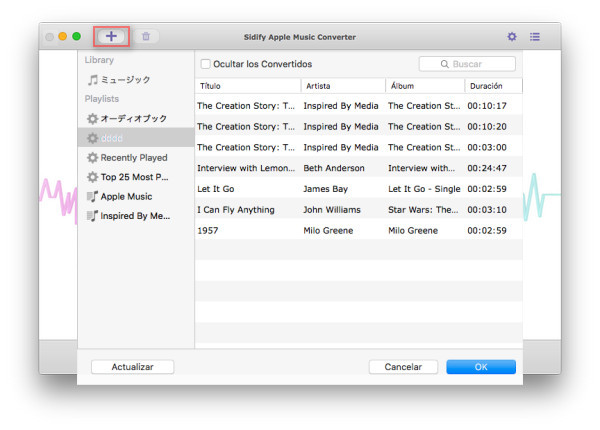Click album Star Wars: The...
The height and width of the screenshot is (430, 600).
(423, 210)
